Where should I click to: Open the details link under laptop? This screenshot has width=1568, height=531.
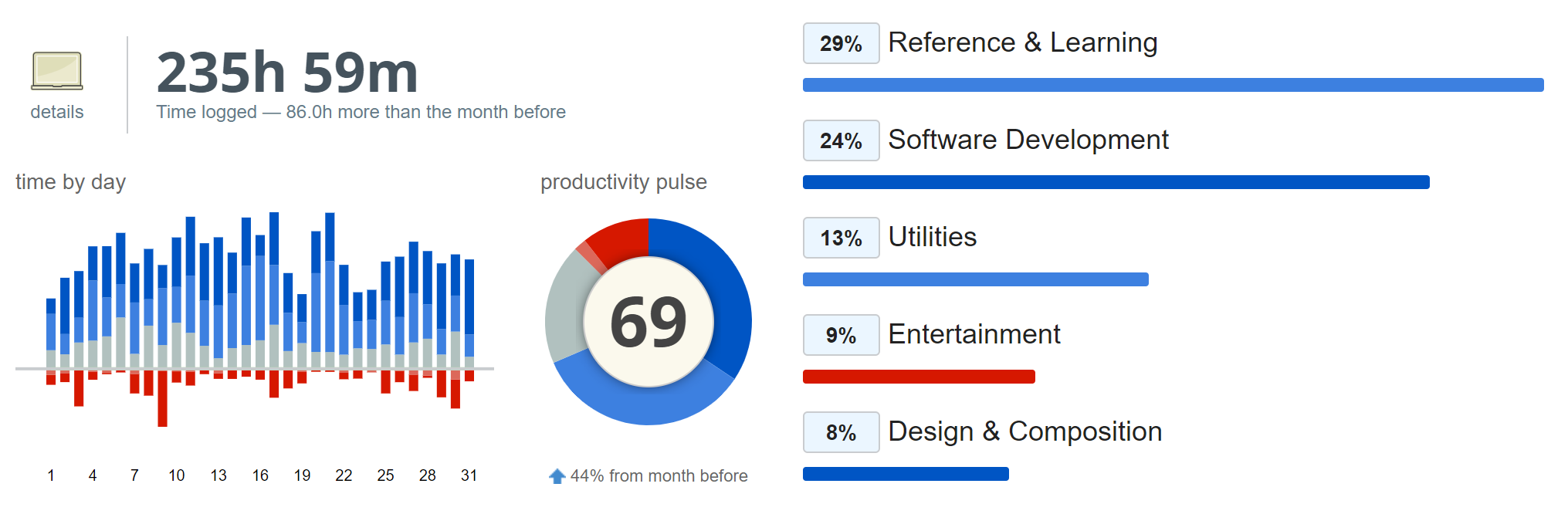[57, 113]
